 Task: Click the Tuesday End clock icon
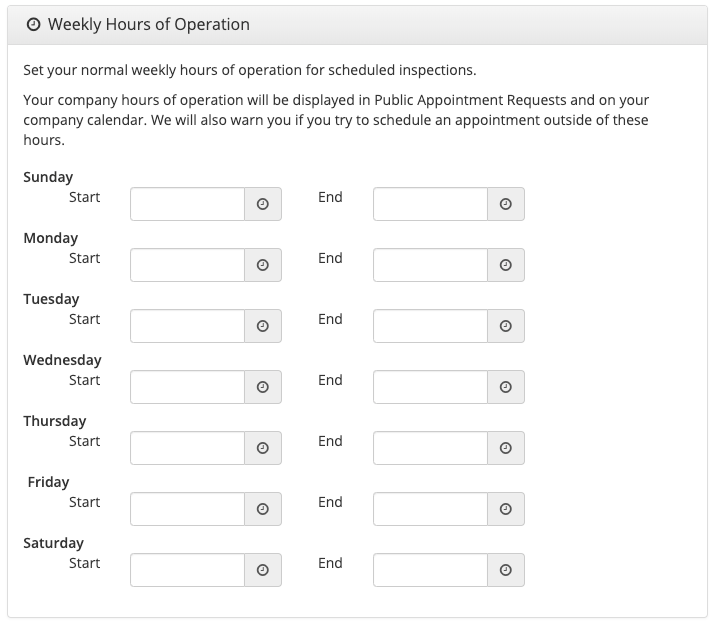(x=506, y=326)
